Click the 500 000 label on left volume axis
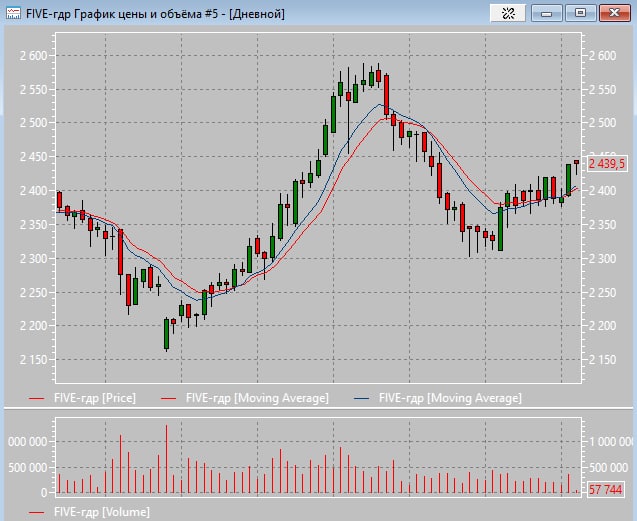 (x=28, y=468)
